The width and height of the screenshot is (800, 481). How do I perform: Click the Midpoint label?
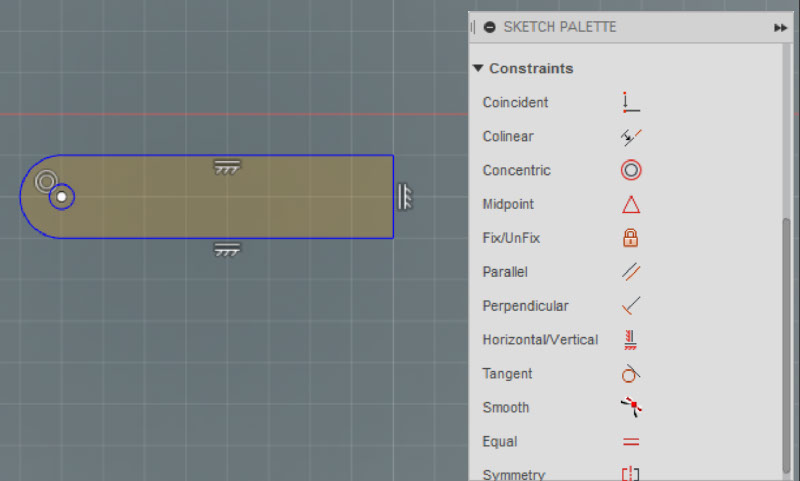click(x=508, y=205)
